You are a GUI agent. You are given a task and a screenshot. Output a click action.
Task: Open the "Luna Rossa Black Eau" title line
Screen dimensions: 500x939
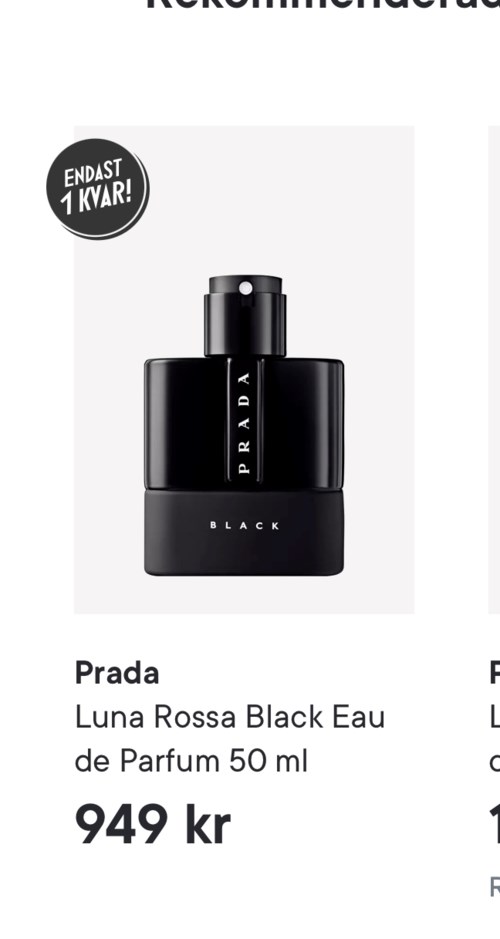tap(229, 717)
